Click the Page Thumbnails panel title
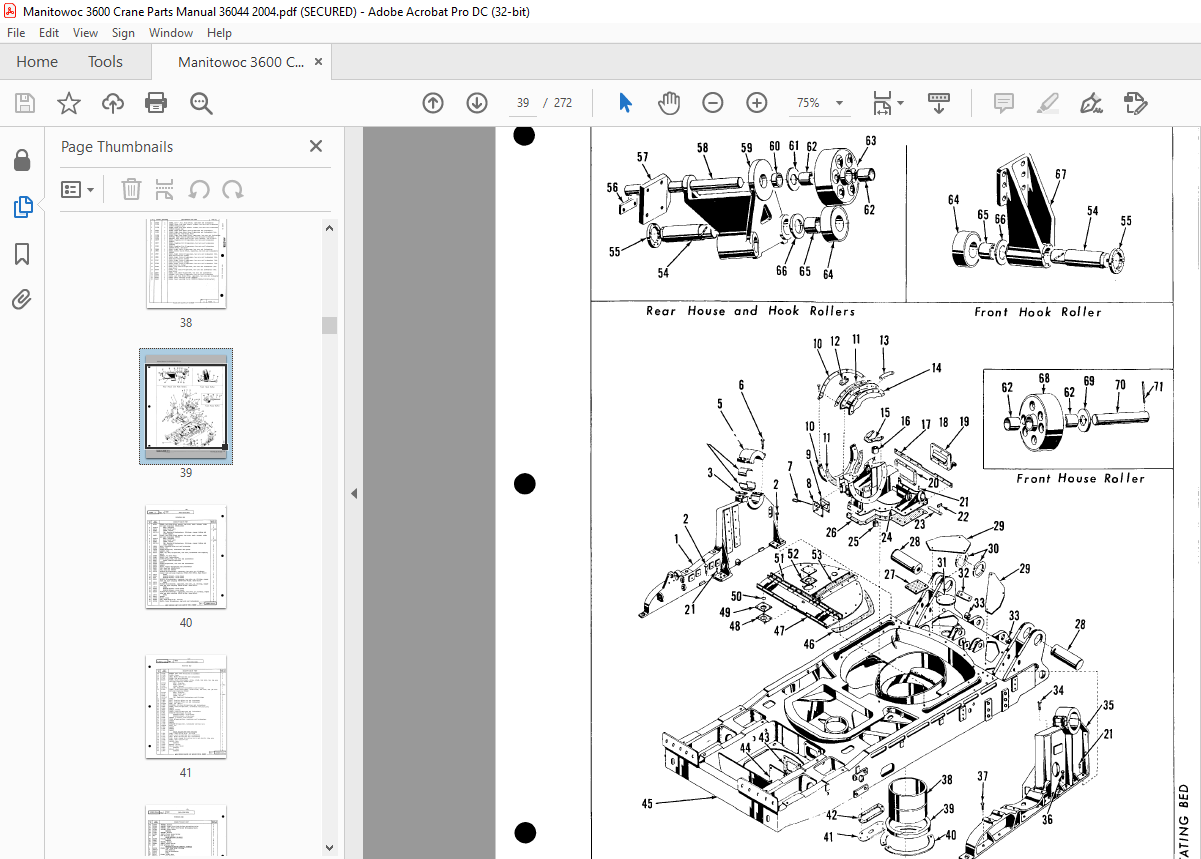The width and height of the screenshot is (1201, 859). (x=117, y=146)
